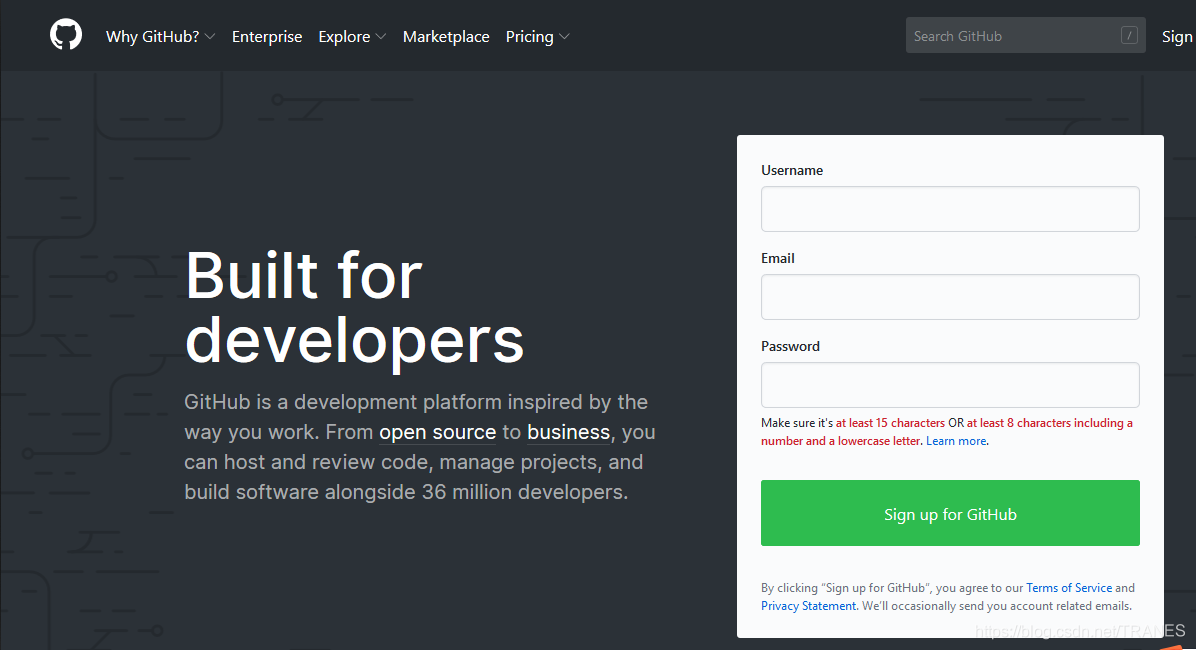Click the Password label
The width and height of the screenshot is (1196, 650).
click(x=790, y=346)
